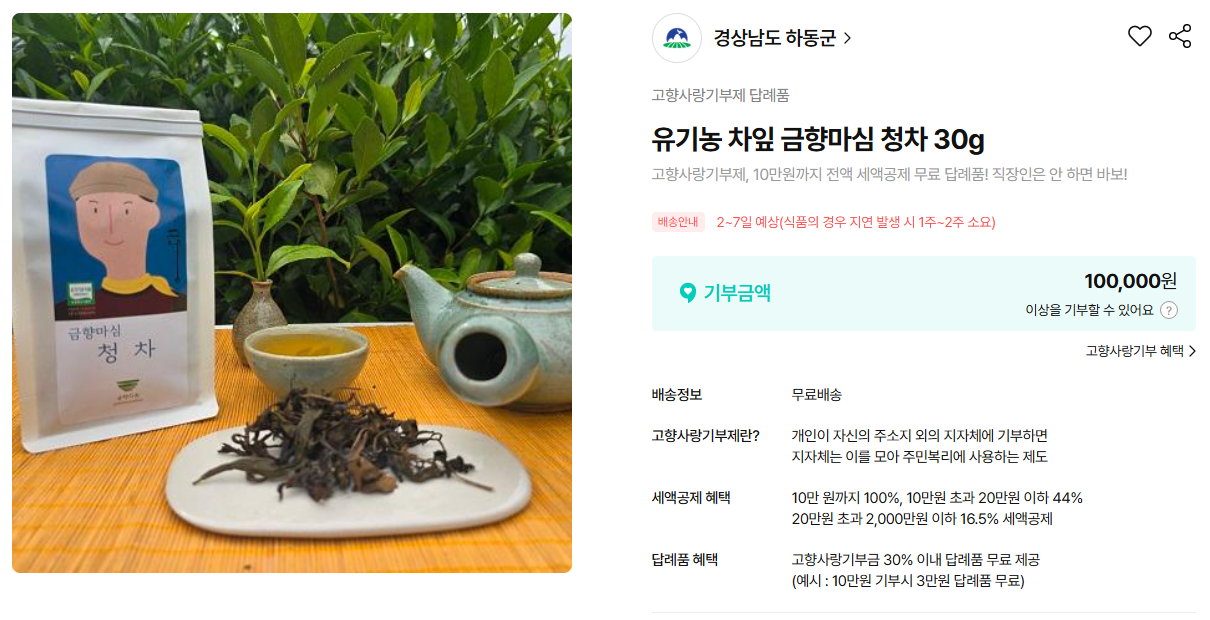Click the 배송안내 badge
Screen dimensions: 1210x620
tap(679, 222)
